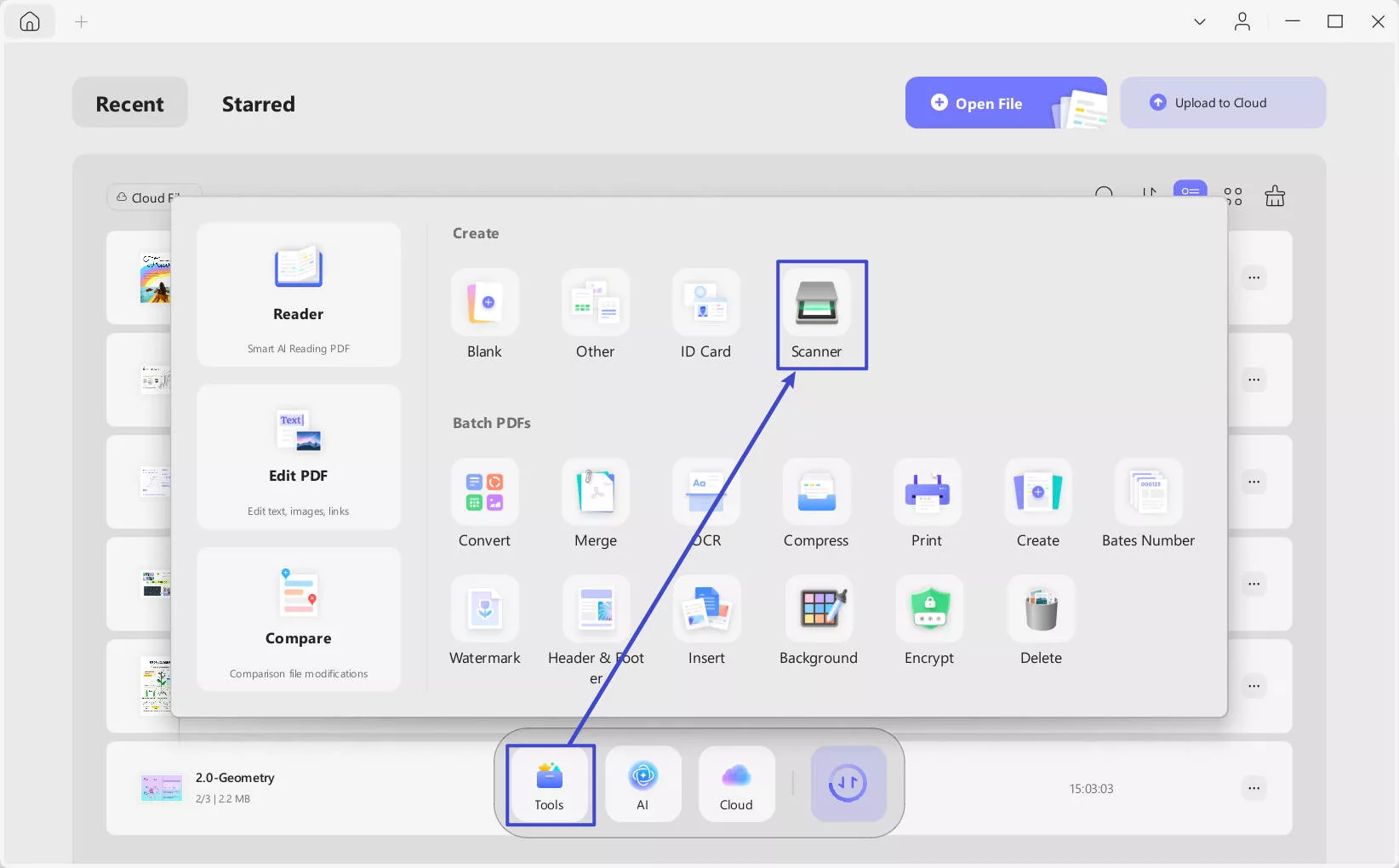This screenshot has width=1399, height=868.
Task: Click the 'Batch PDFs' section heading
Action: [492, 423]
